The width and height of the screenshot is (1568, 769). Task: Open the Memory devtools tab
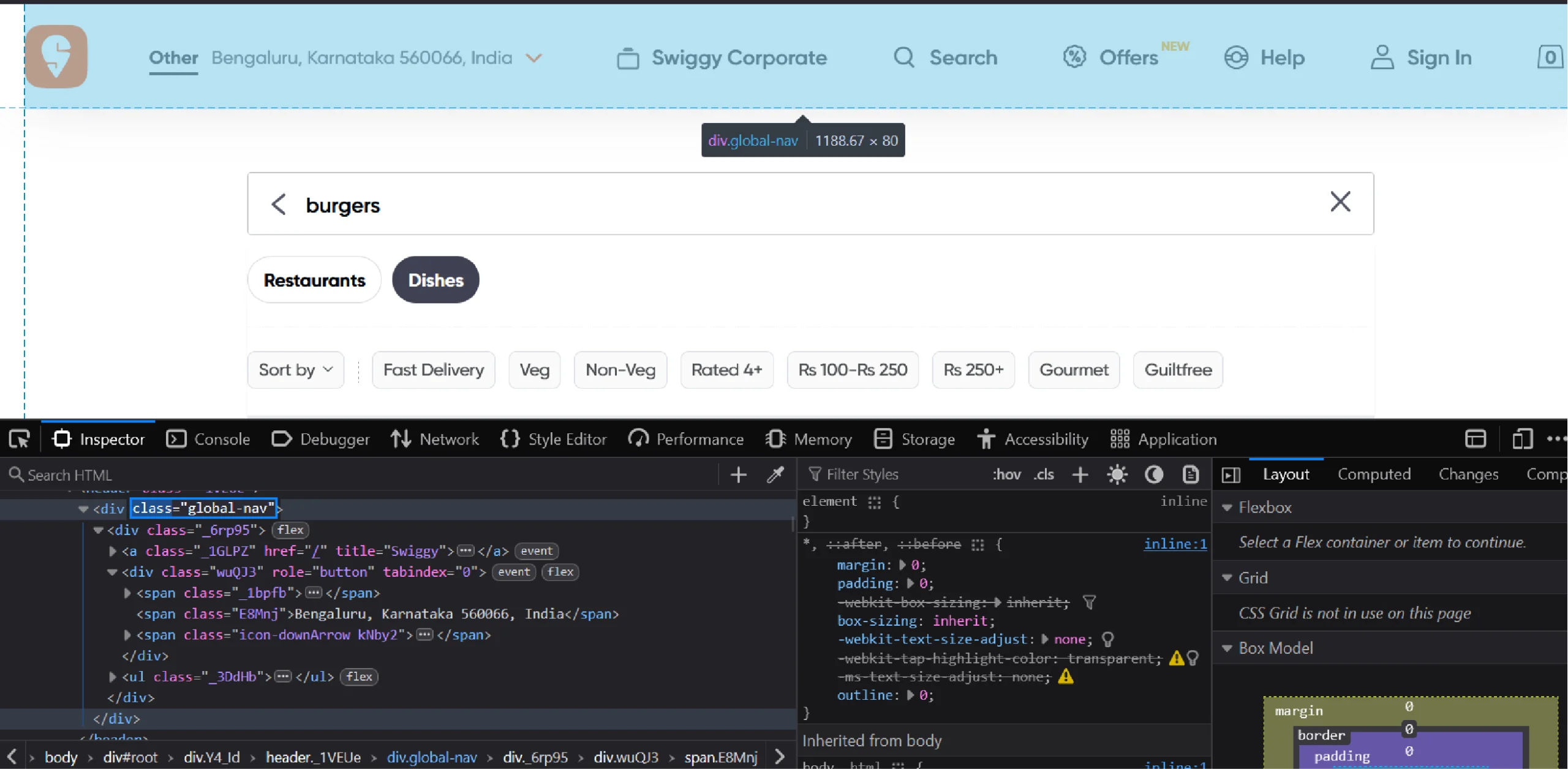(809, 439)
